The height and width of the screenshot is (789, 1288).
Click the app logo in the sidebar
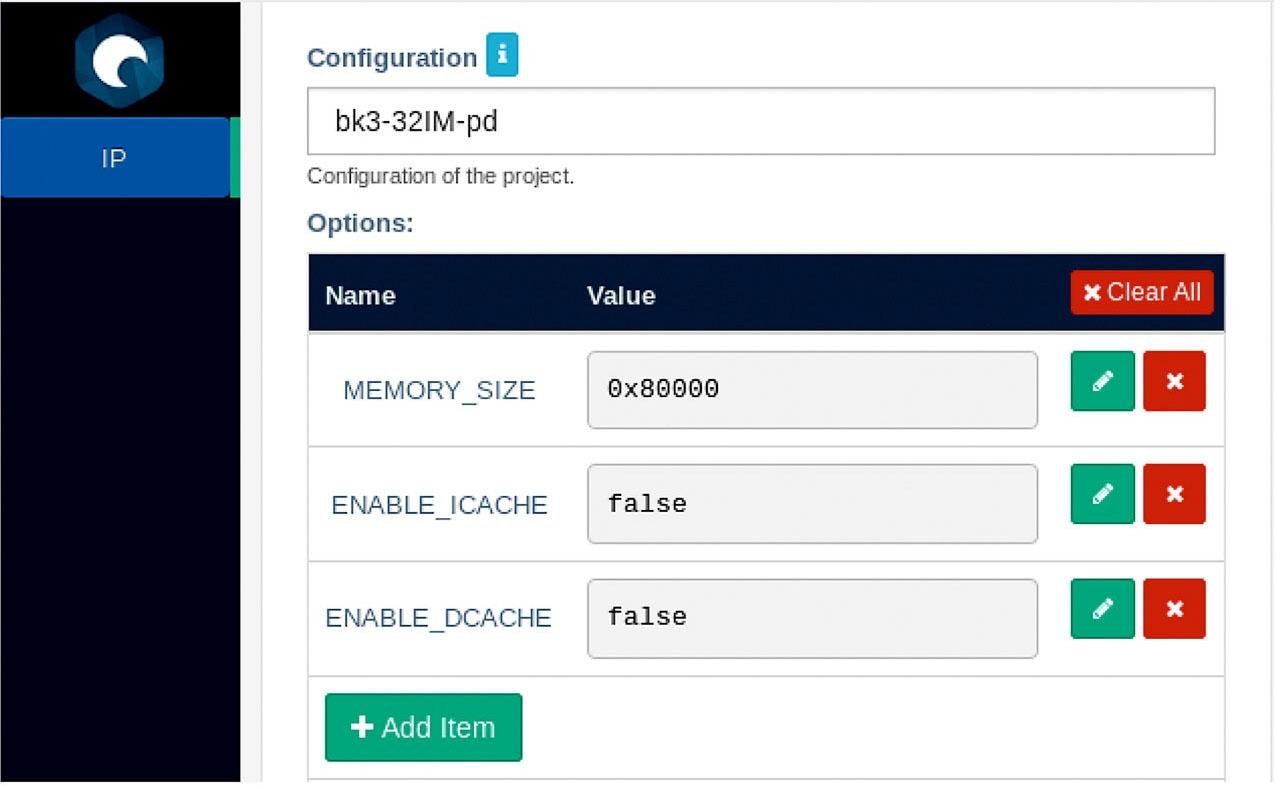click(119, 61)
